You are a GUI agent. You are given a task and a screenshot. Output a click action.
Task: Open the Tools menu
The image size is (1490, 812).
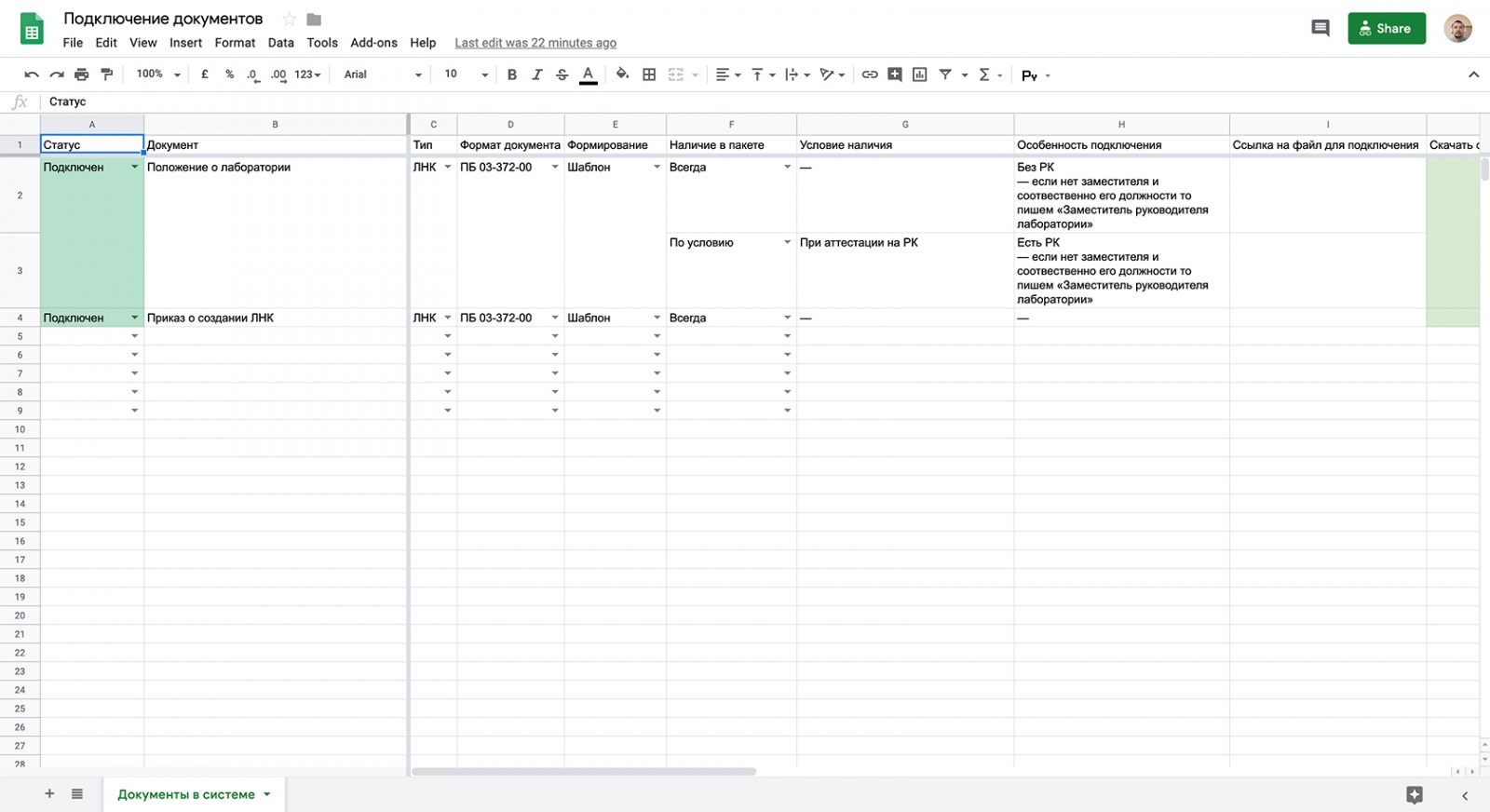(x=322, y=43)
